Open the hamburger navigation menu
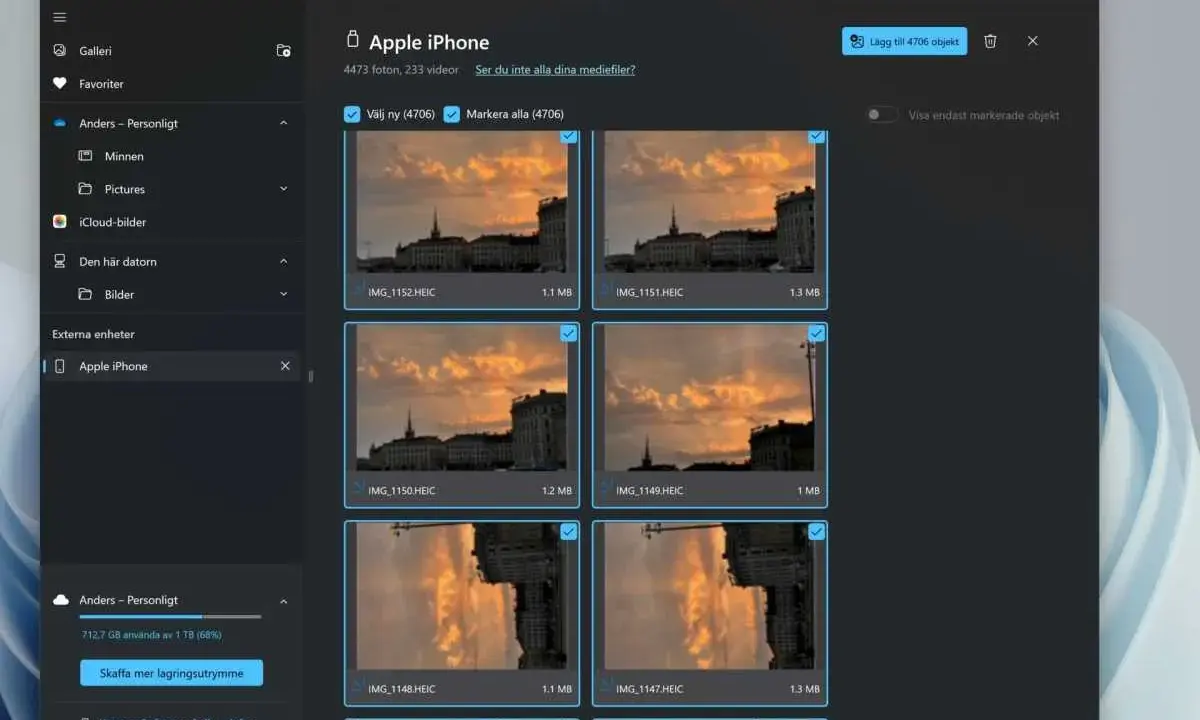 (60, 17)
